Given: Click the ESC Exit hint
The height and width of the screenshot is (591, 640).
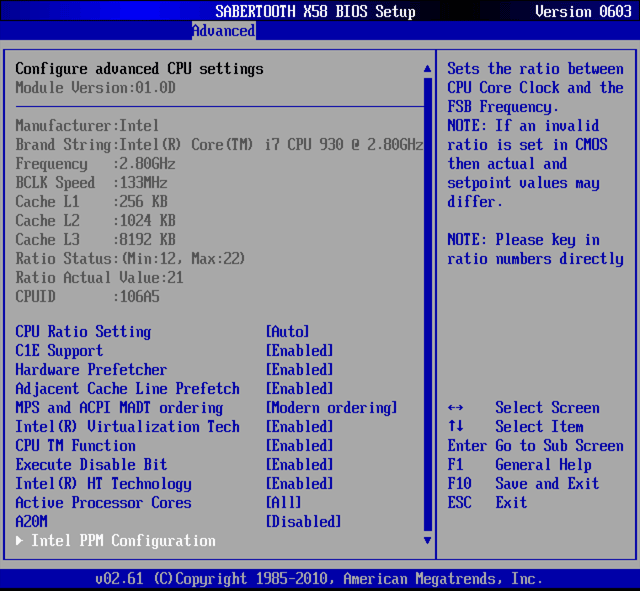Looking at the screenshot, I should [x=487, y=502].
